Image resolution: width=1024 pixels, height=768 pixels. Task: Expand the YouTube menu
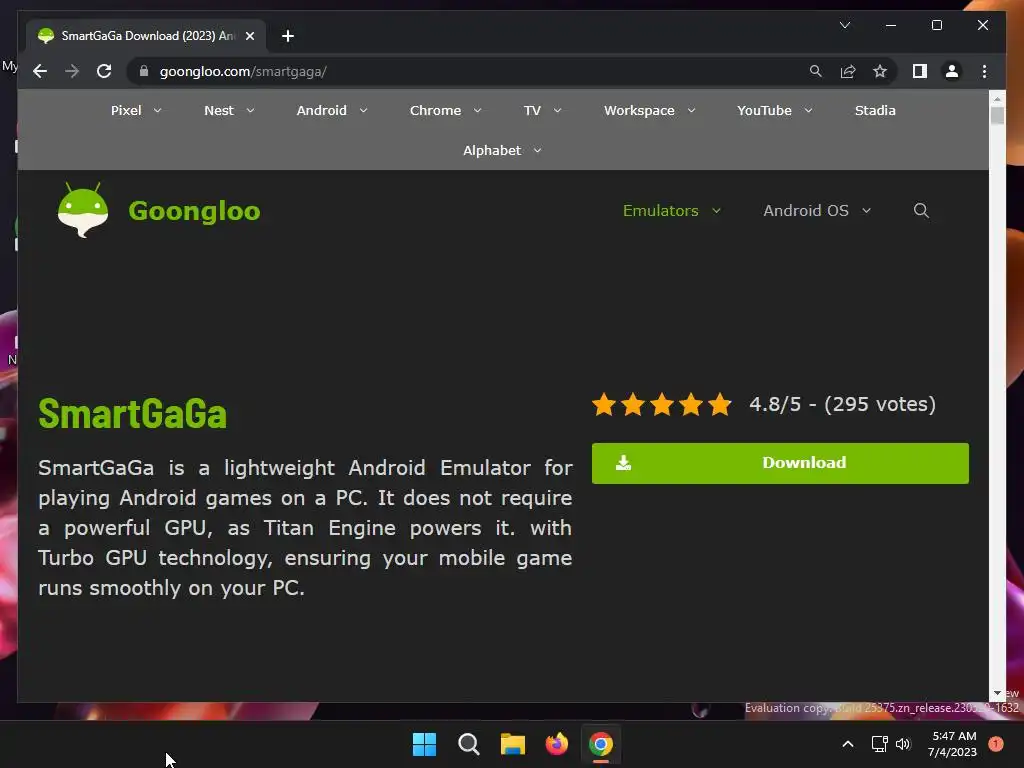(x=775, y=110)
